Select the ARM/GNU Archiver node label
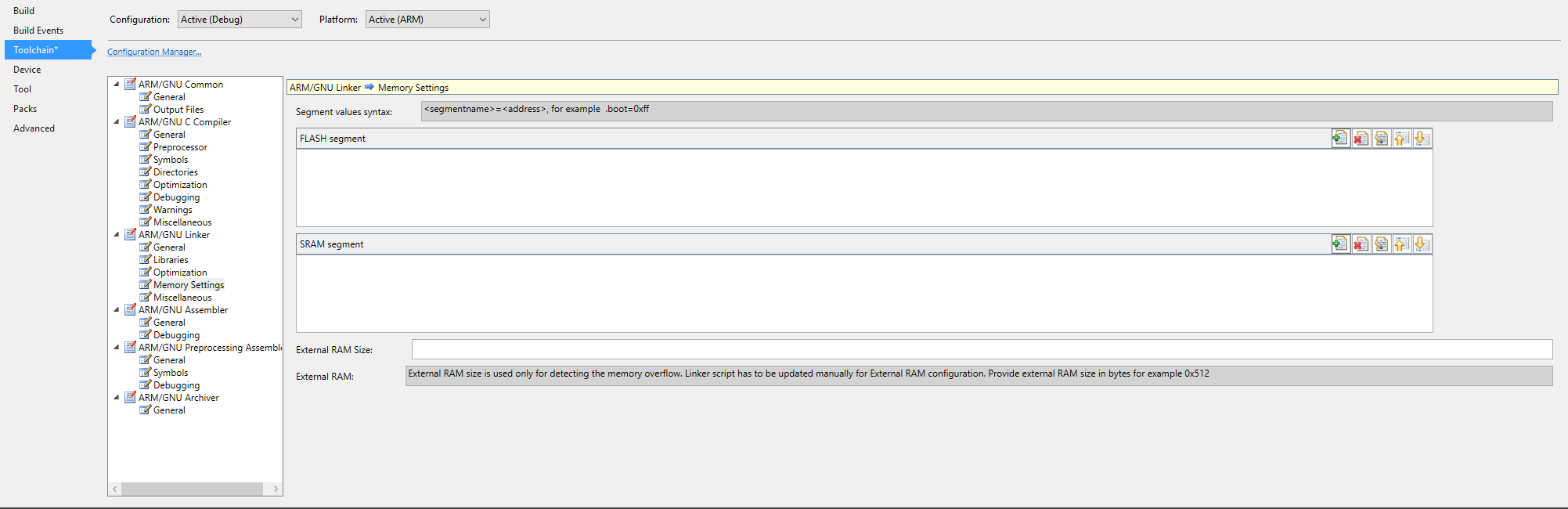The width and height of the screenshot is (1568, 509). 178,398
